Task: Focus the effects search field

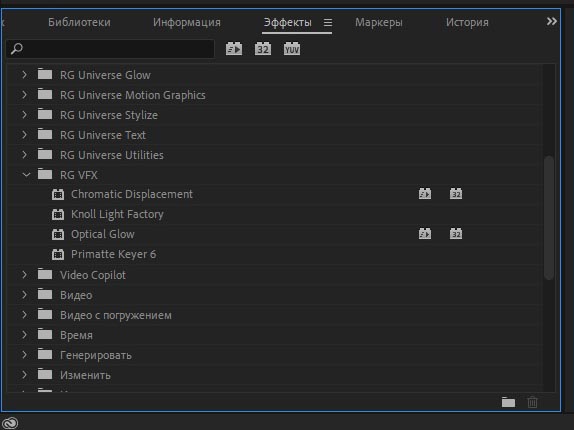Action: click(110, 49)
